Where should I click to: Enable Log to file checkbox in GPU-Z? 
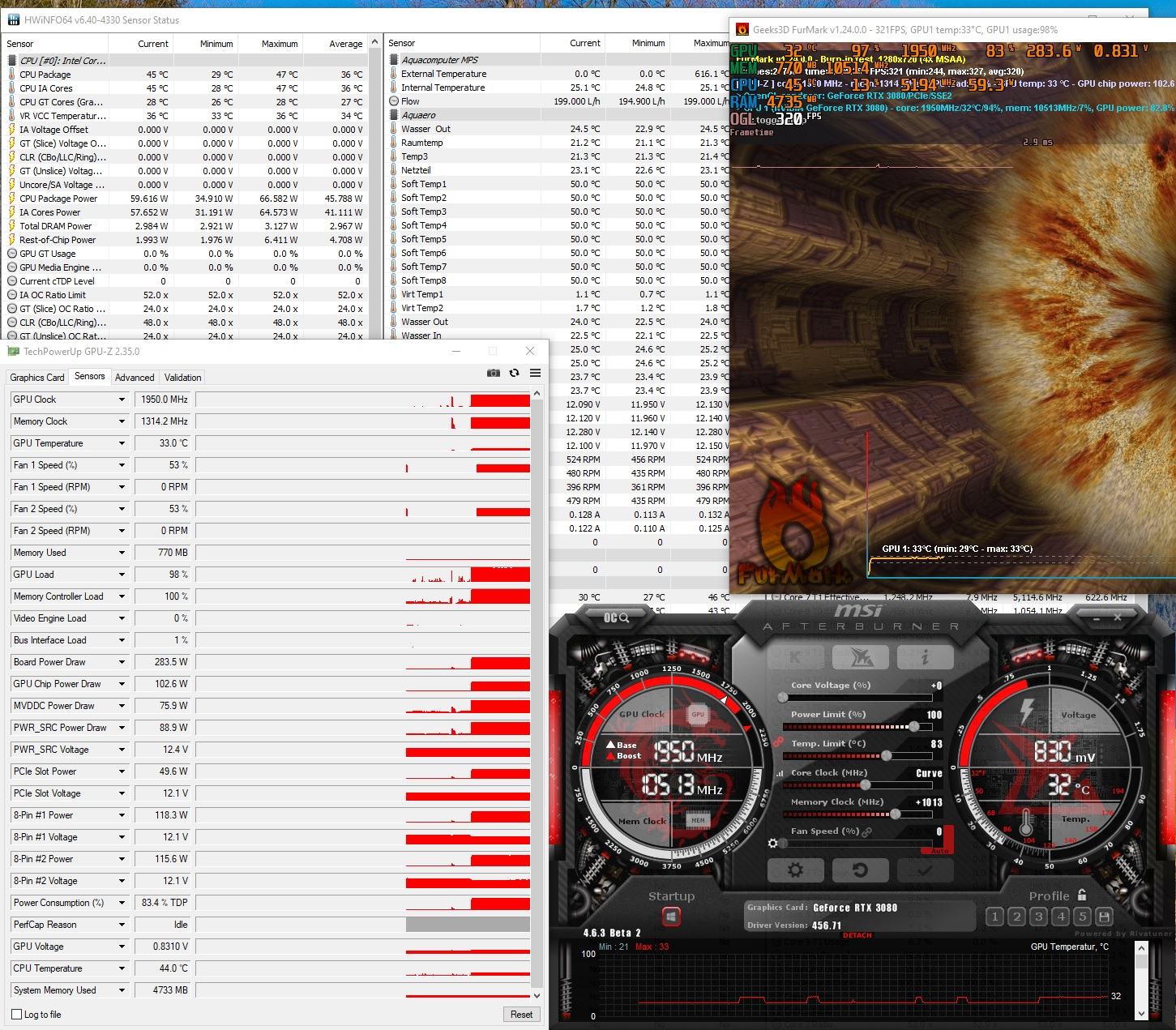click(x=16, y=1015)
